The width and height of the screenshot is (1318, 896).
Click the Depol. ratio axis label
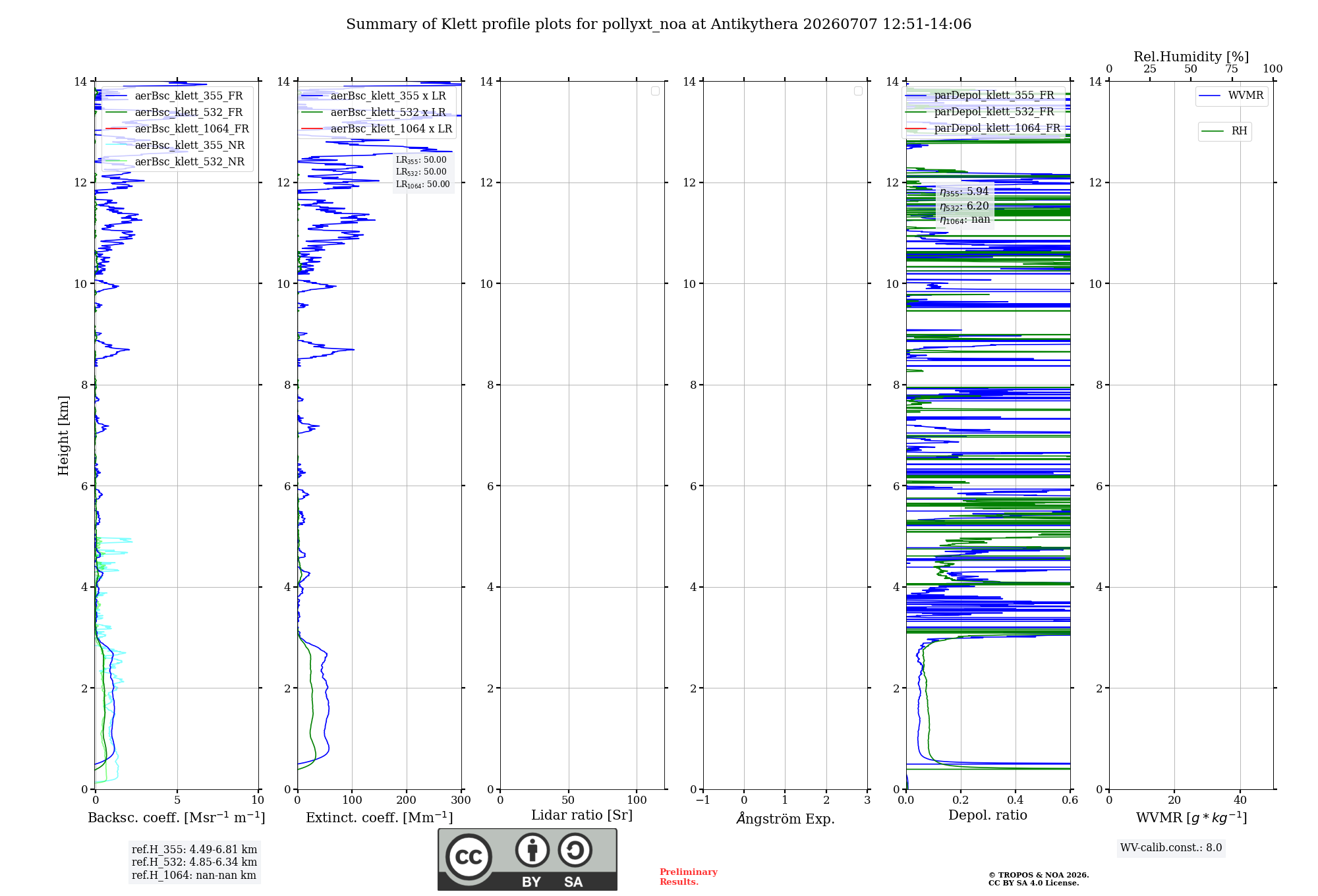988,816
